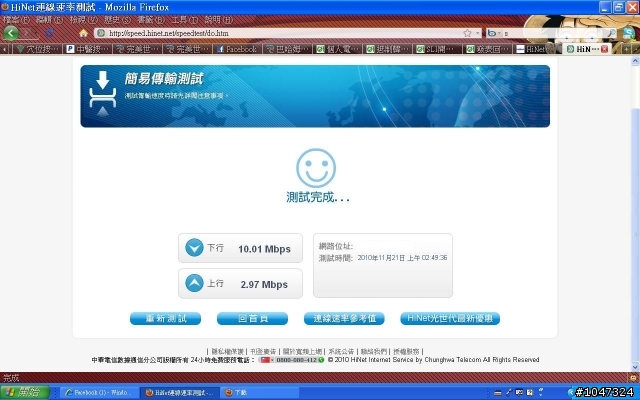This screenshot has width=640, height=400.
Task: Open the Windows 開始 Start button
Action: pos(25,393)
